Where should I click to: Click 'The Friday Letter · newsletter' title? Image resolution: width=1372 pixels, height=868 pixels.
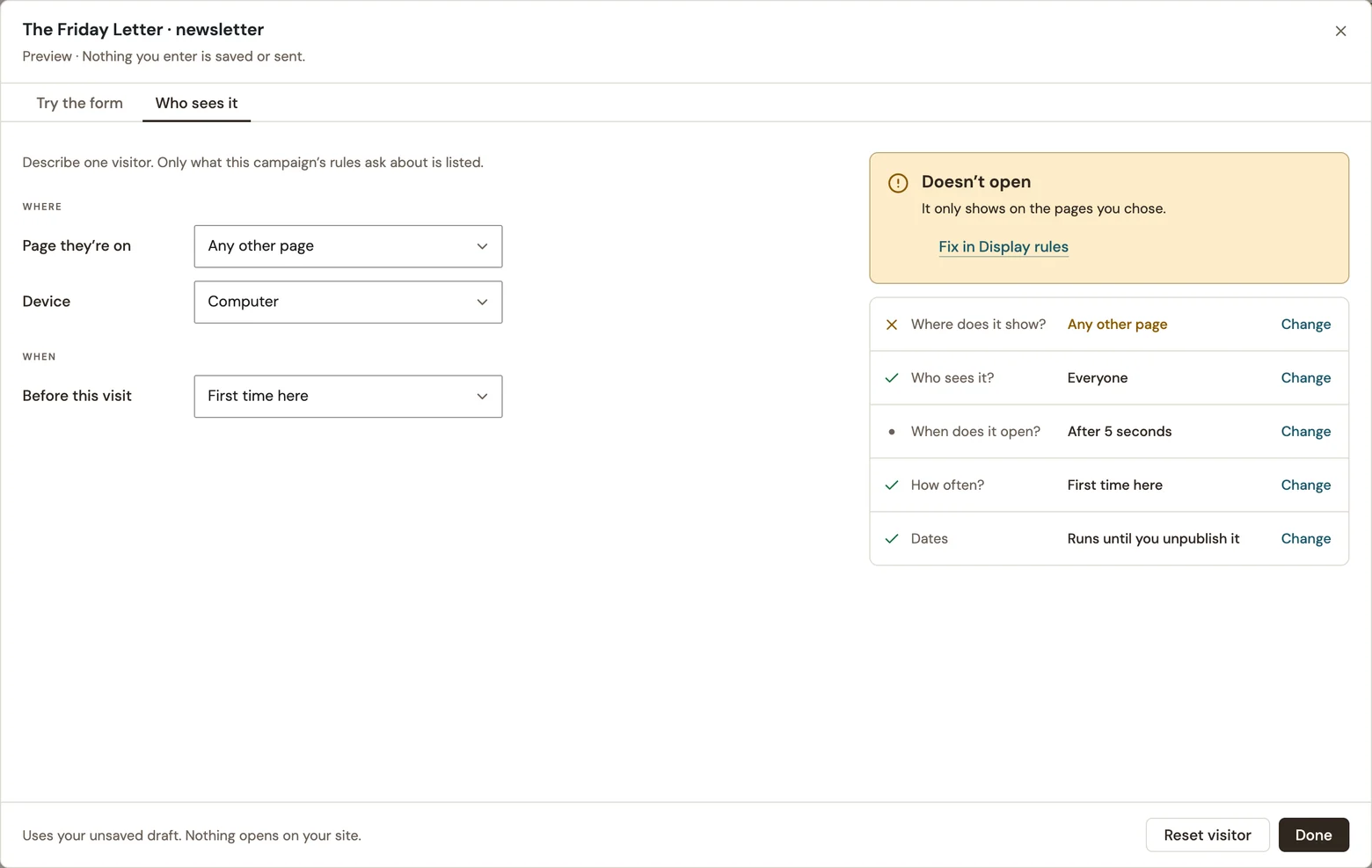point(143,29)
